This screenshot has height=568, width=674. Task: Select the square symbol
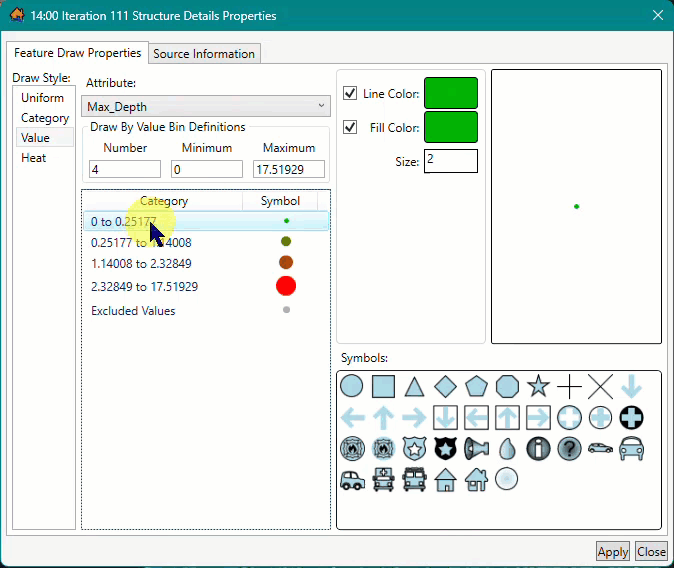pyautogui.click(x=383, y=387)
